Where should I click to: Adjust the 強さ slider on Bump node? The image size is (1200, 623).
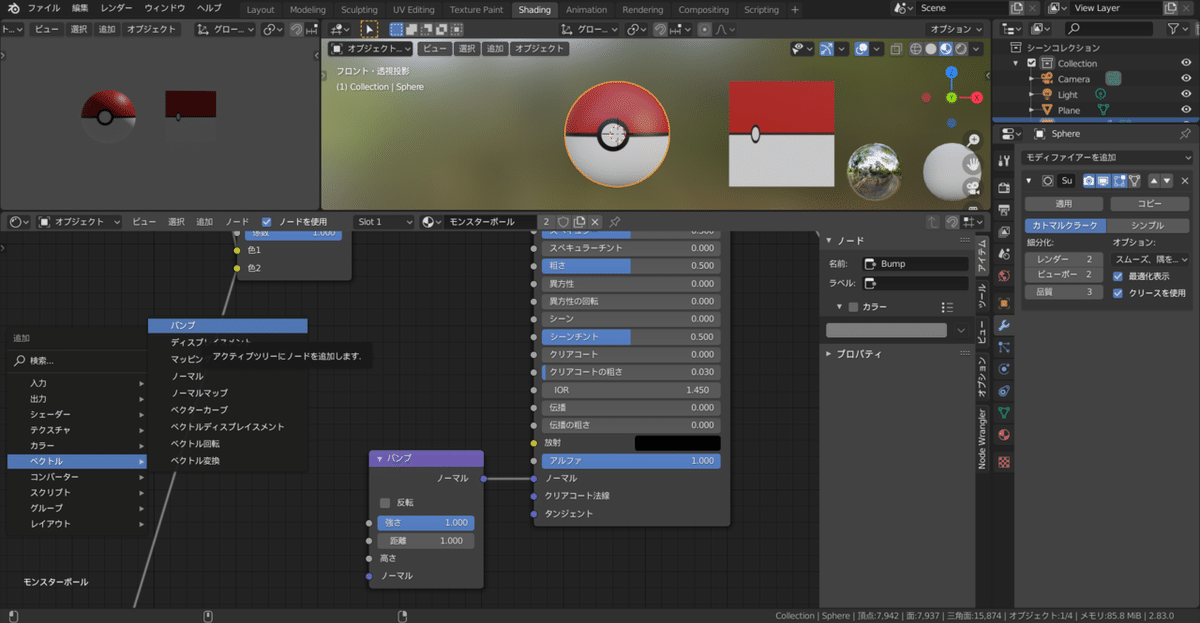[x=425, y=522]
